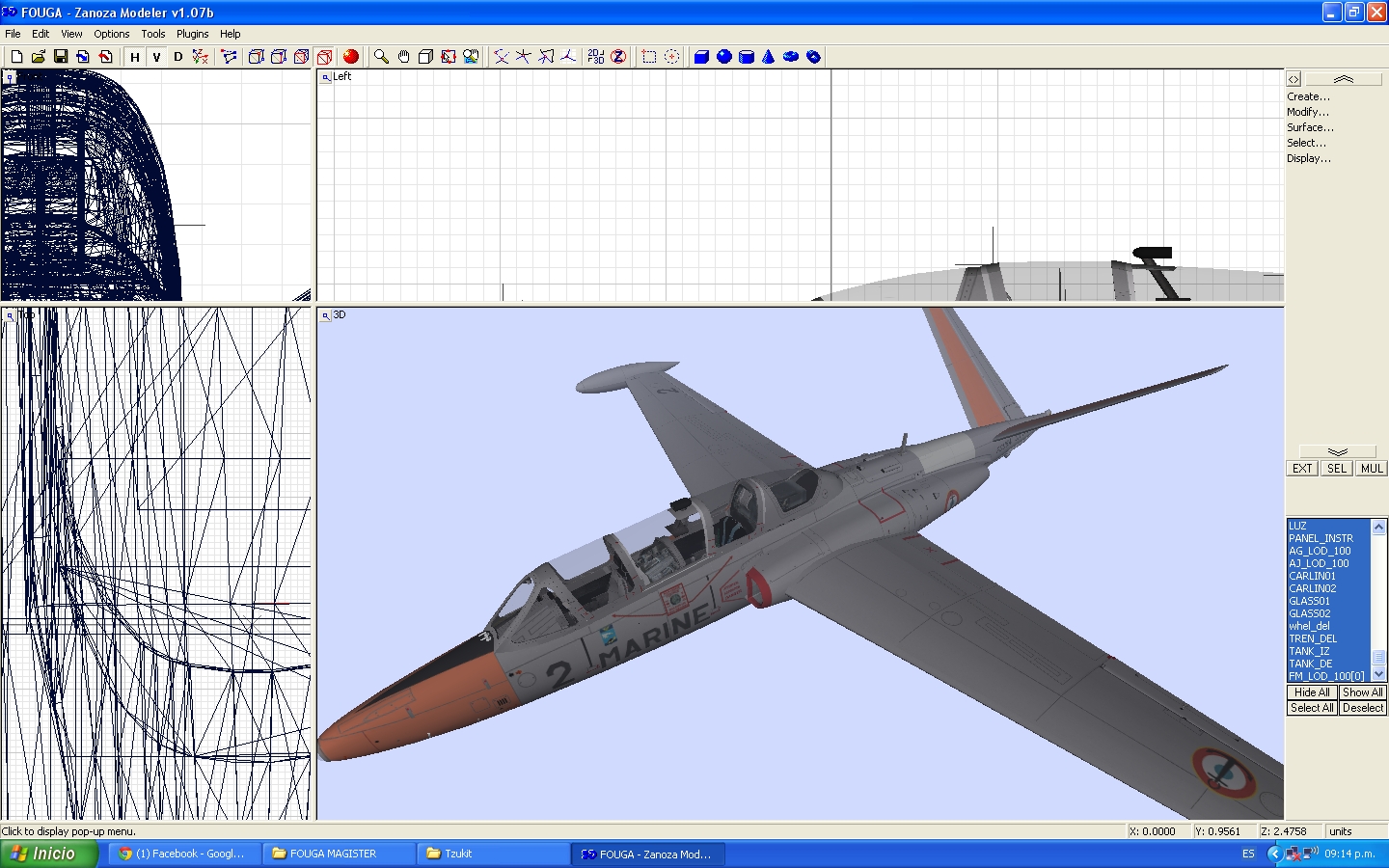Open the File menu
Screen dimensions: 1389x868
(x=13, y=34)
